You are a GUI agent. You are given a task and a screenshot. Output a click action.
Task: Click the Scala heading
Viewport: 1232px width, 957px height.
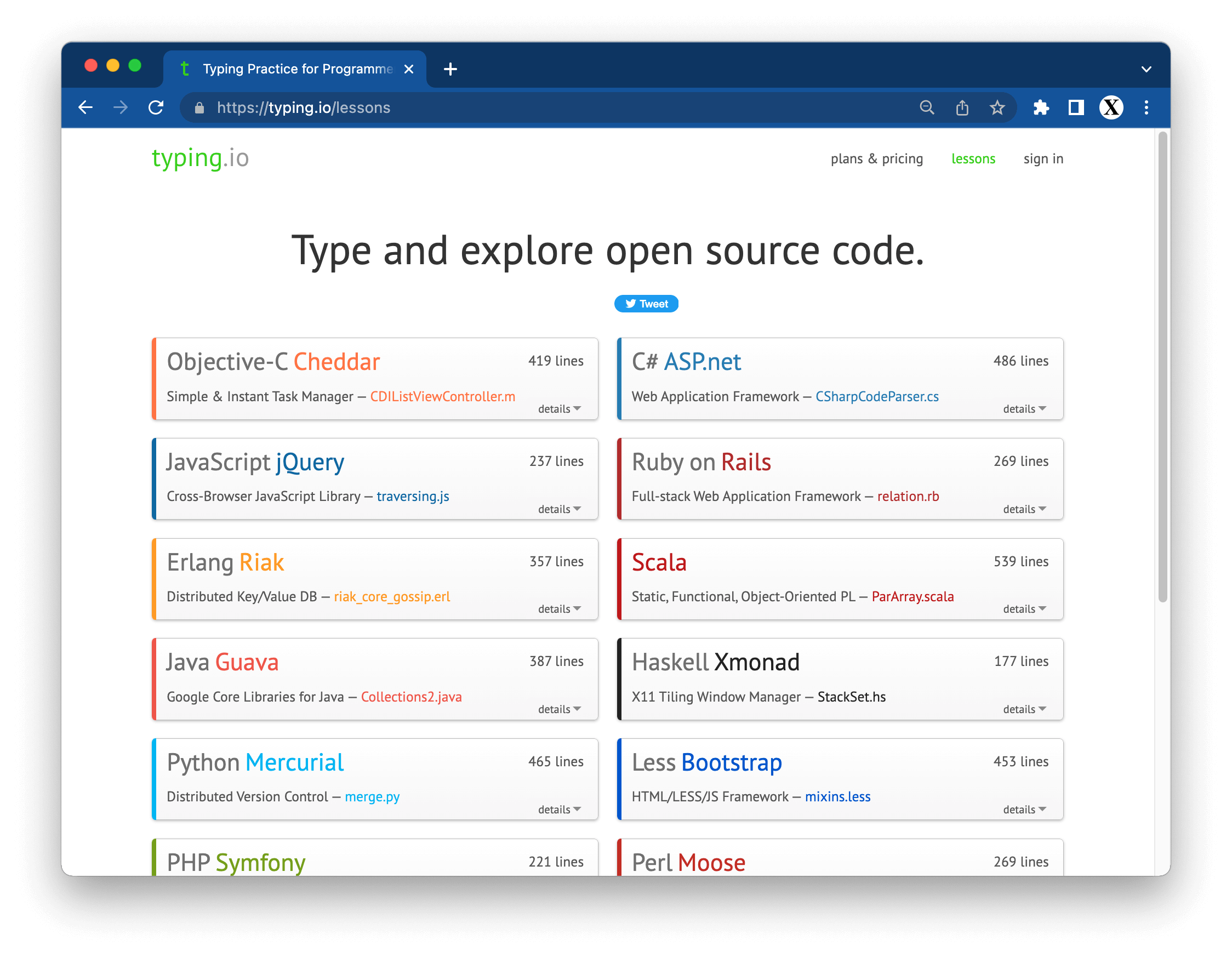coord(659,562)
